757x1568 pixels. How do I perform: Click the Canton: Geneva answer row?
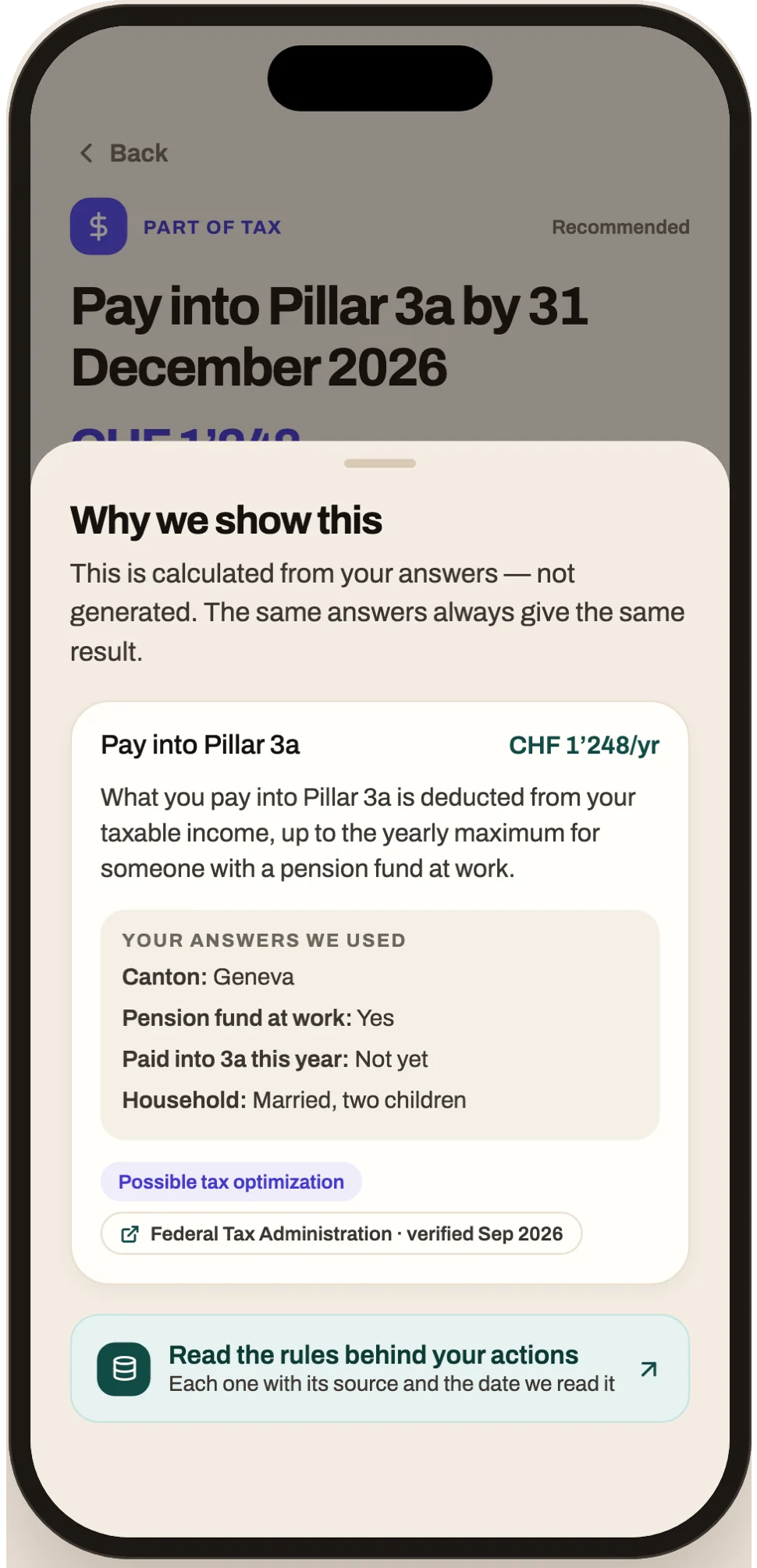(x=208, y=977)
